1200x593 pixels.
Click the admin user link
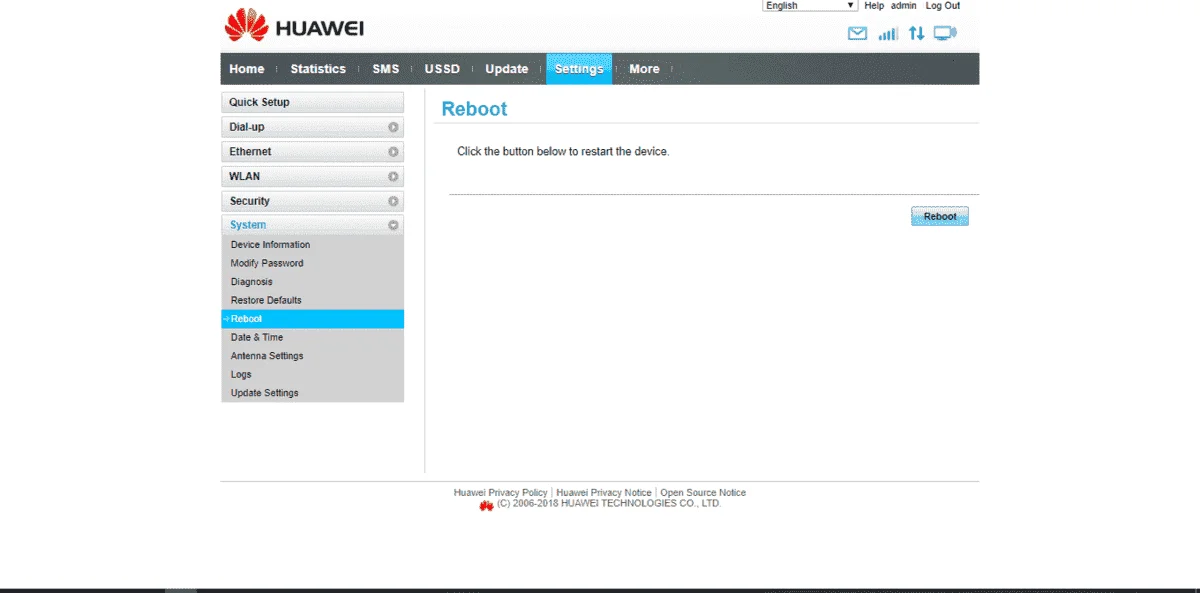coord(904,6)
